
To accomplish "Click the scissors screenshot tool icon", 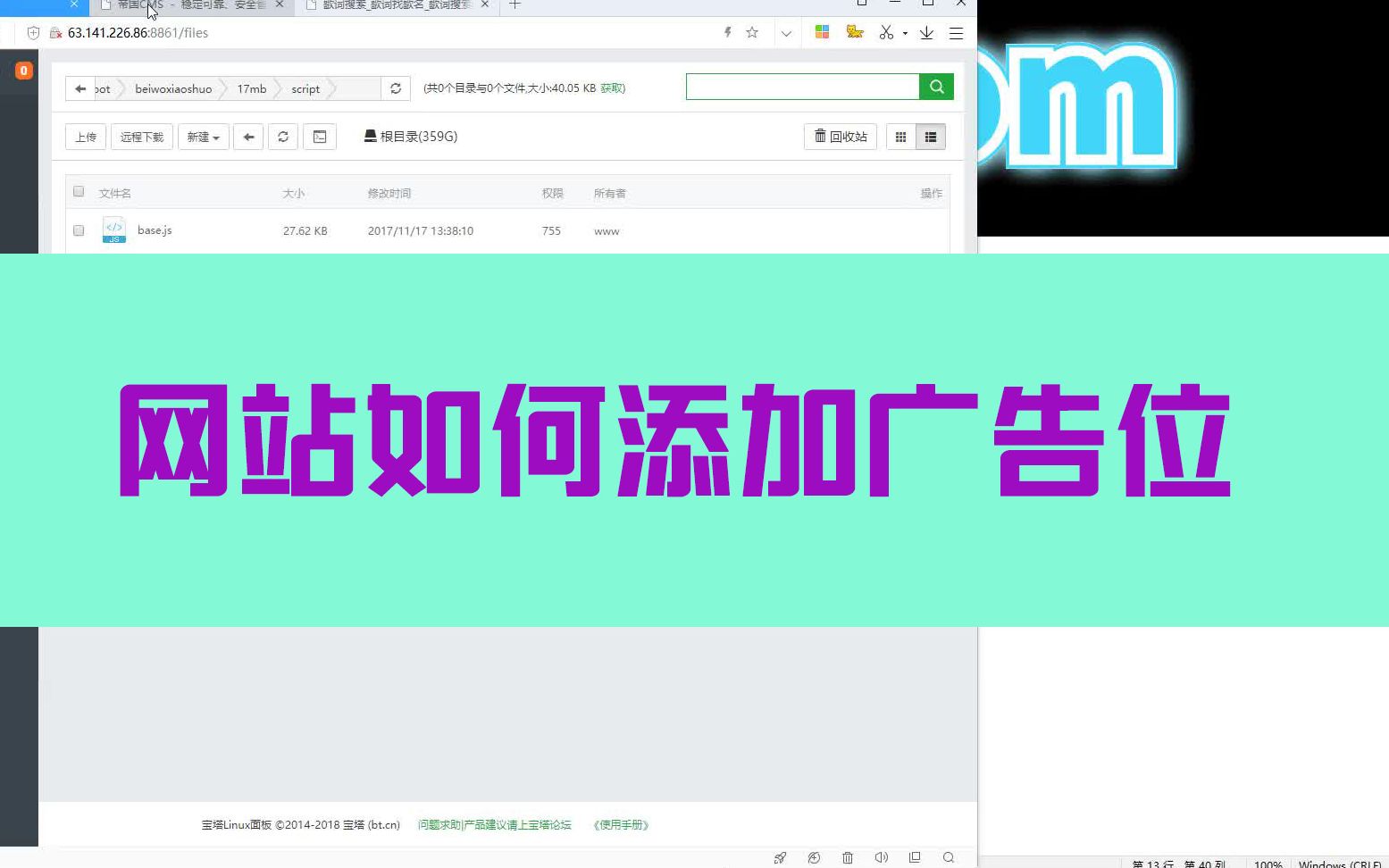I will coord(886,32).
